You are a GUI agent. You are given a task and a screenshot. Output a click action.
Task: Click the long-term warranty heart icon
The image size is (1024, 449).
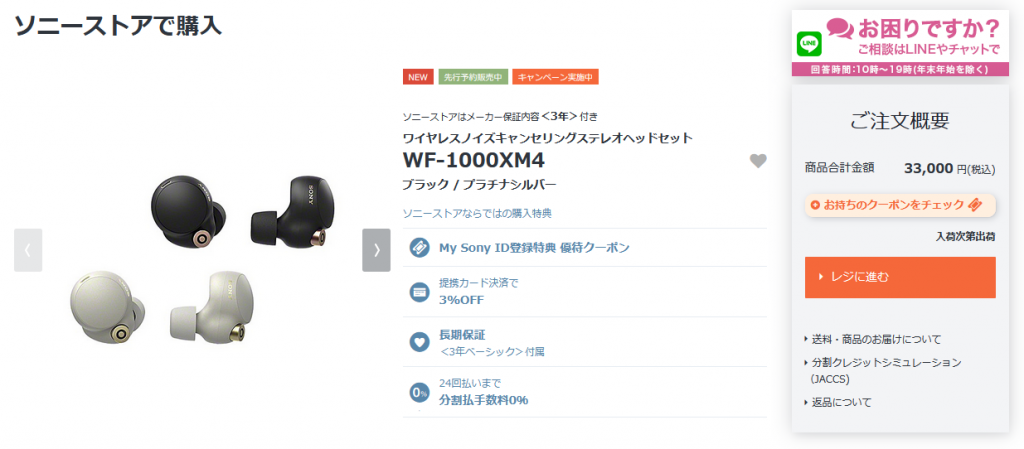point(419,342)
